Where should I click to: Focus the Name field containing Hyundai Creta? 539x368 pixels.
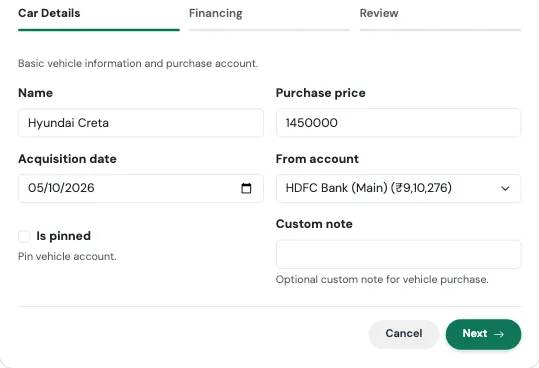(x=141, y=123)
